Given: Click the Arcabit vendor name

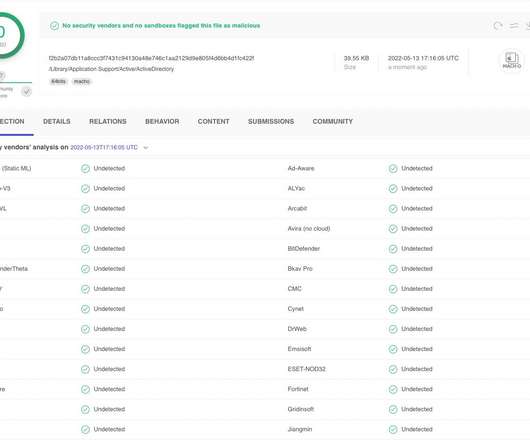Looking at the screenshot, I should click(x=297, y=208).
